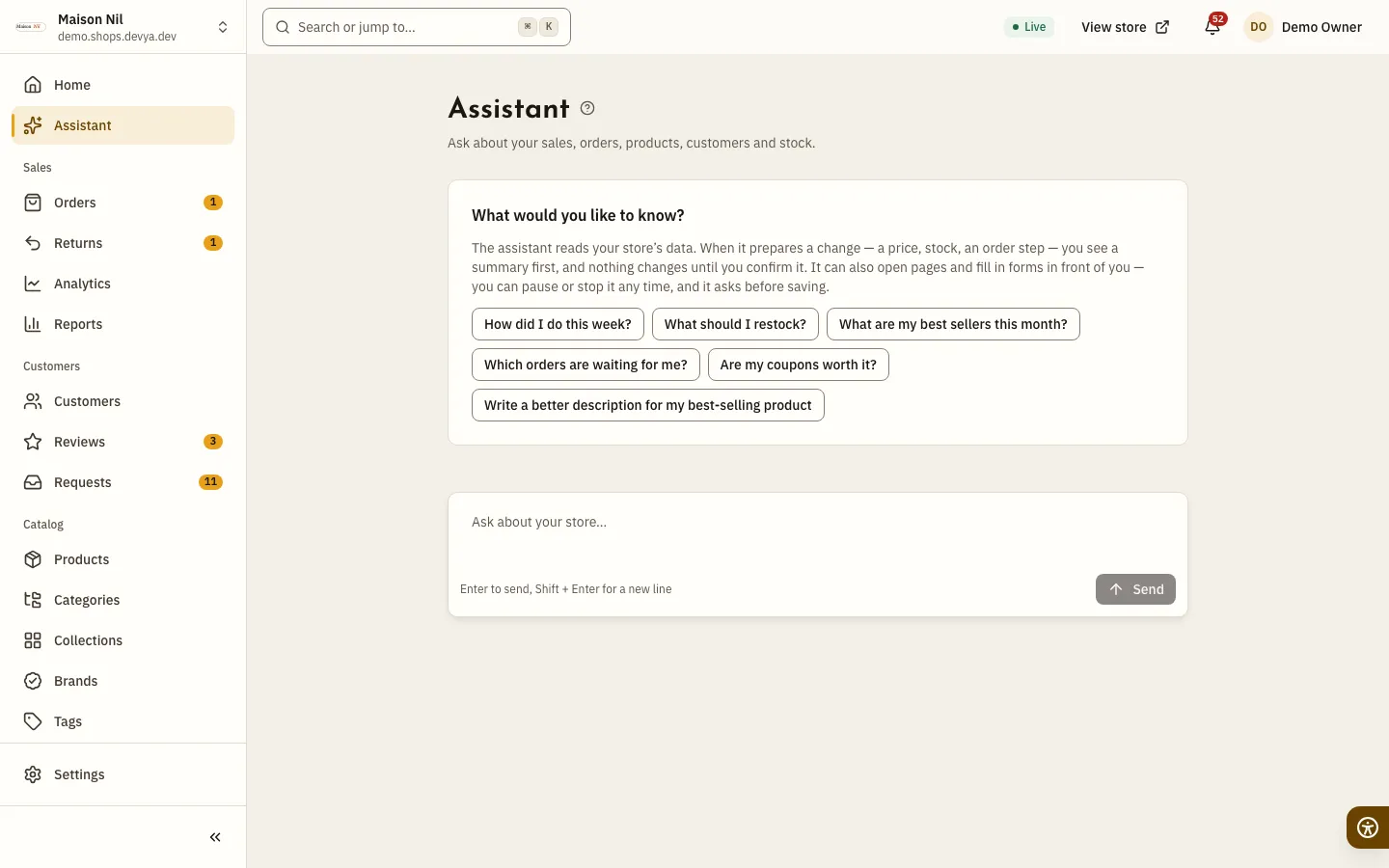Click the Reviews star icon
Viewport: 1389px width, 868px height.
pos(33,442)
